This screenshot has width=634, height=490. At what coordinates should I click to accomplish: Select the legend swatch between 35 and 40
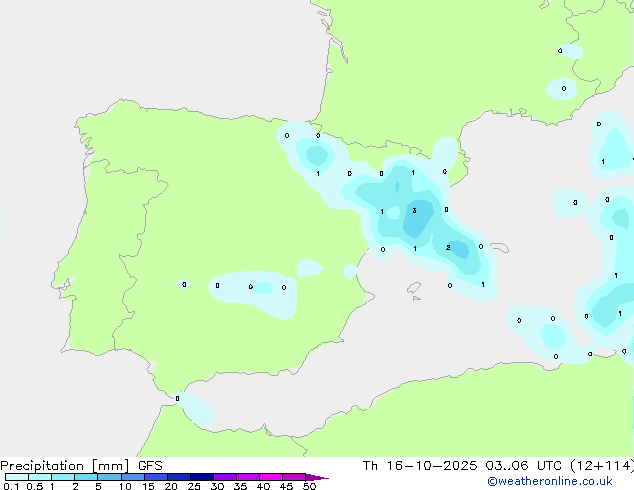point(248,477)
